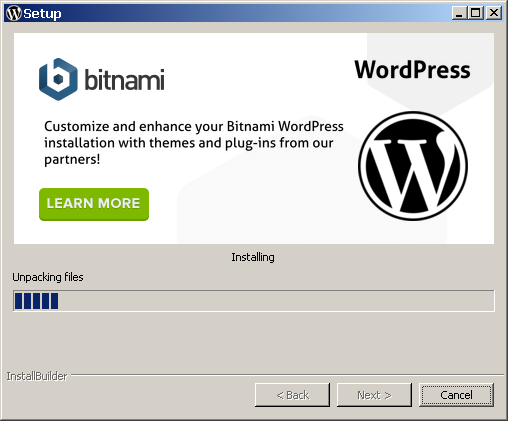Click the 'Customize and enhance' banner text
508x421 pixels.
[194, 143]
